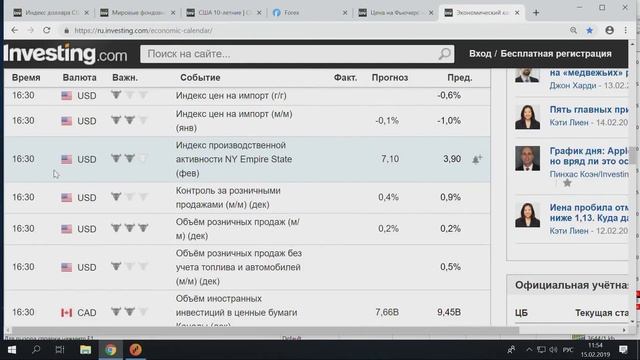Reload the page with refresh icon
This screenshot has height=360, width=640.
pyautogui.click(x=47, y=30)
